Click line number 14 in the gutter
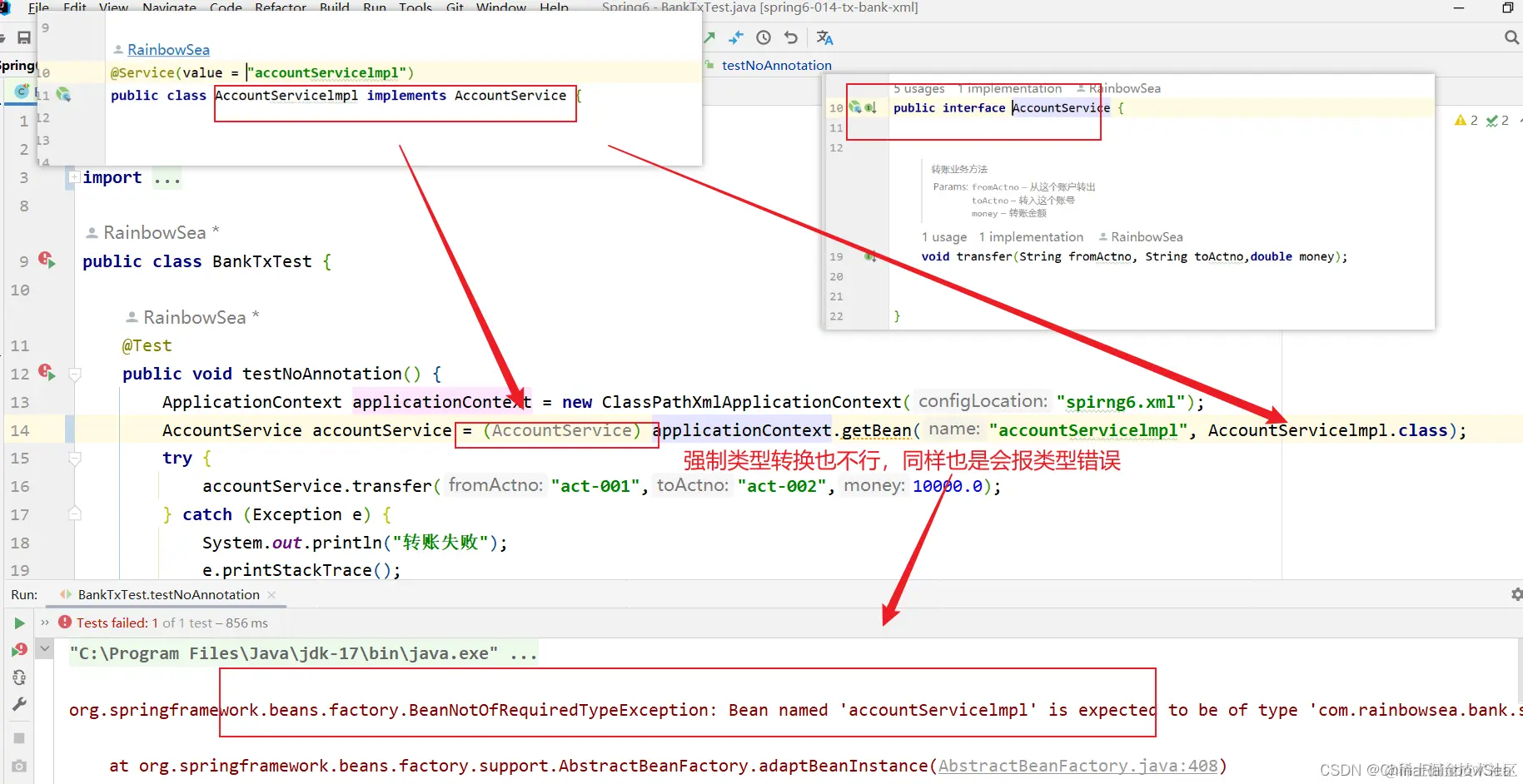Screen dimensions: 1523x784 click(20, 430)
